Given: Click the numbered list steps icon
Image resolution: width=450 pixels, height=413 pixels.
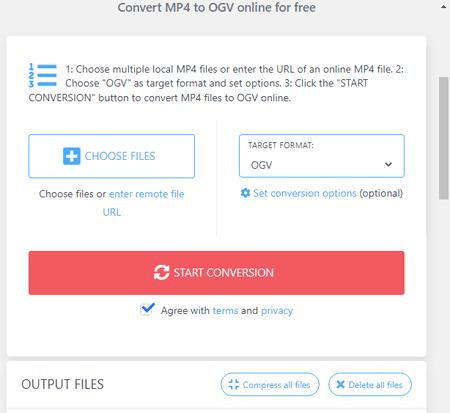Looking at the screenshot, I should pyautogui.click(x=43, y=75).
